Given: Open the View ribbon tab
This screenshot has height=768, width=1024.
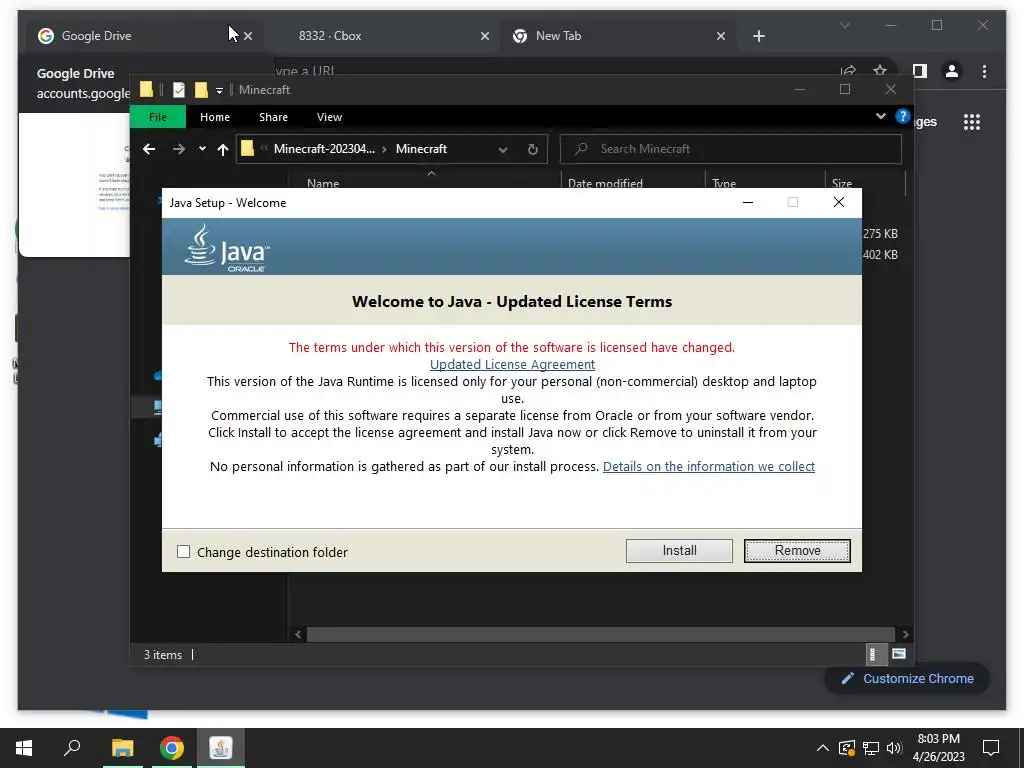Looking at the screenshot, I should pos(329,117).
